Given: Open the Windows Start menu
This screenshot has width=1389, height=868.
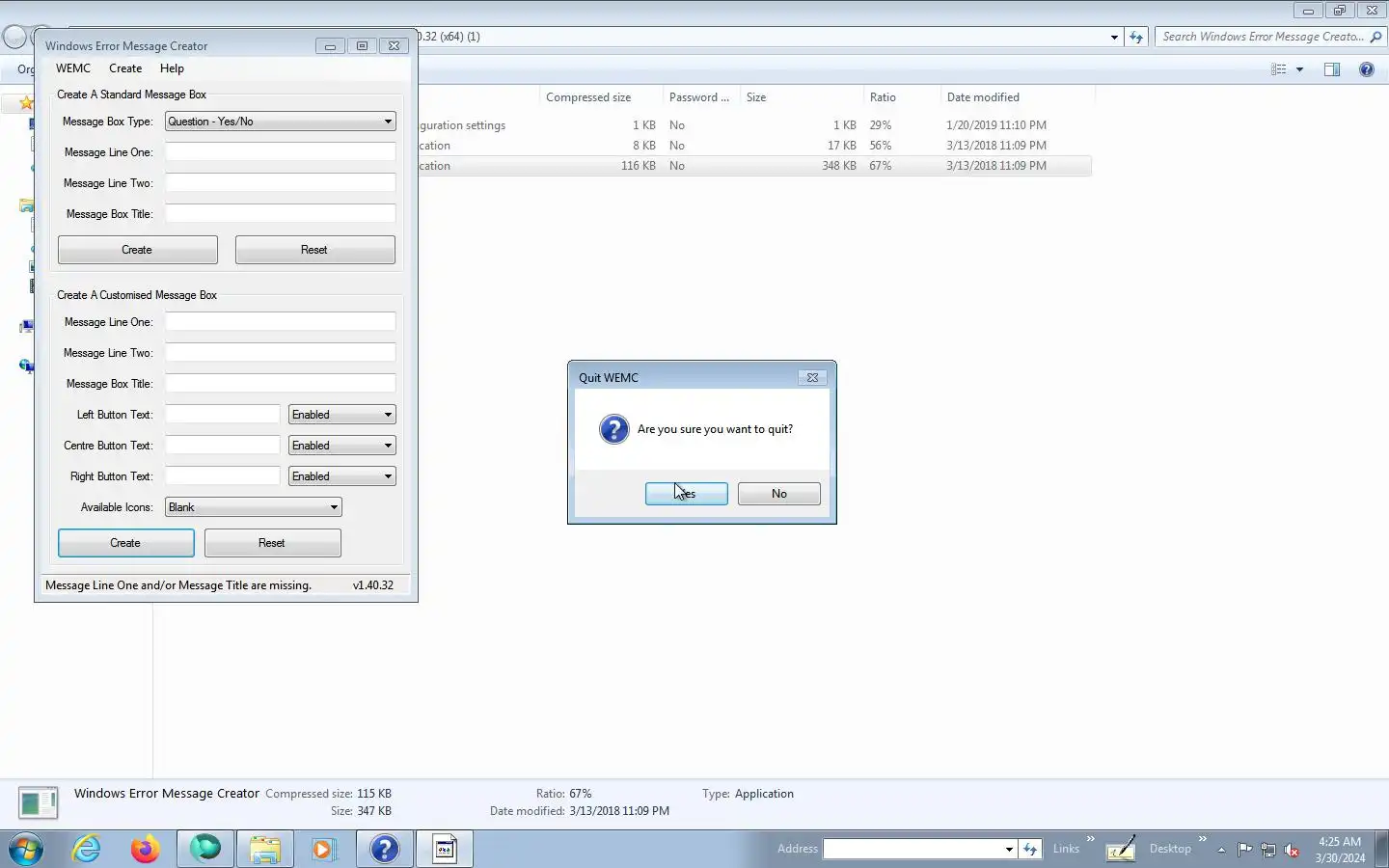Looking at the screenshot, I should (25, 849).
